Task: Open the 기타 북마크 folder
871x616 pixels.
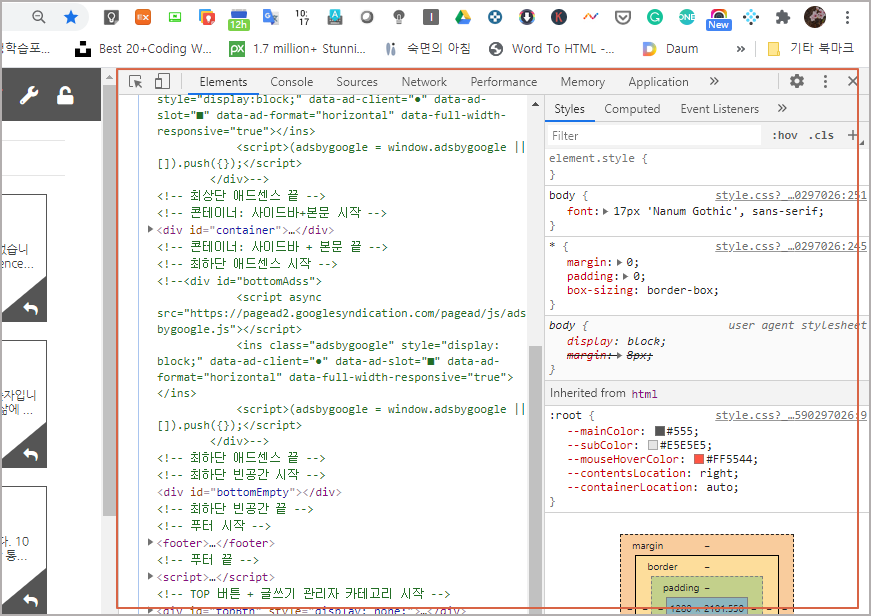Action: (x=810, y=49)
